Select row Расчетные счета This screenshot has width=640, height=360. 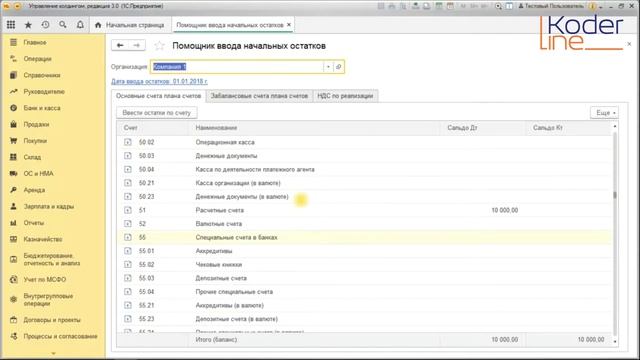pos(364,210)
